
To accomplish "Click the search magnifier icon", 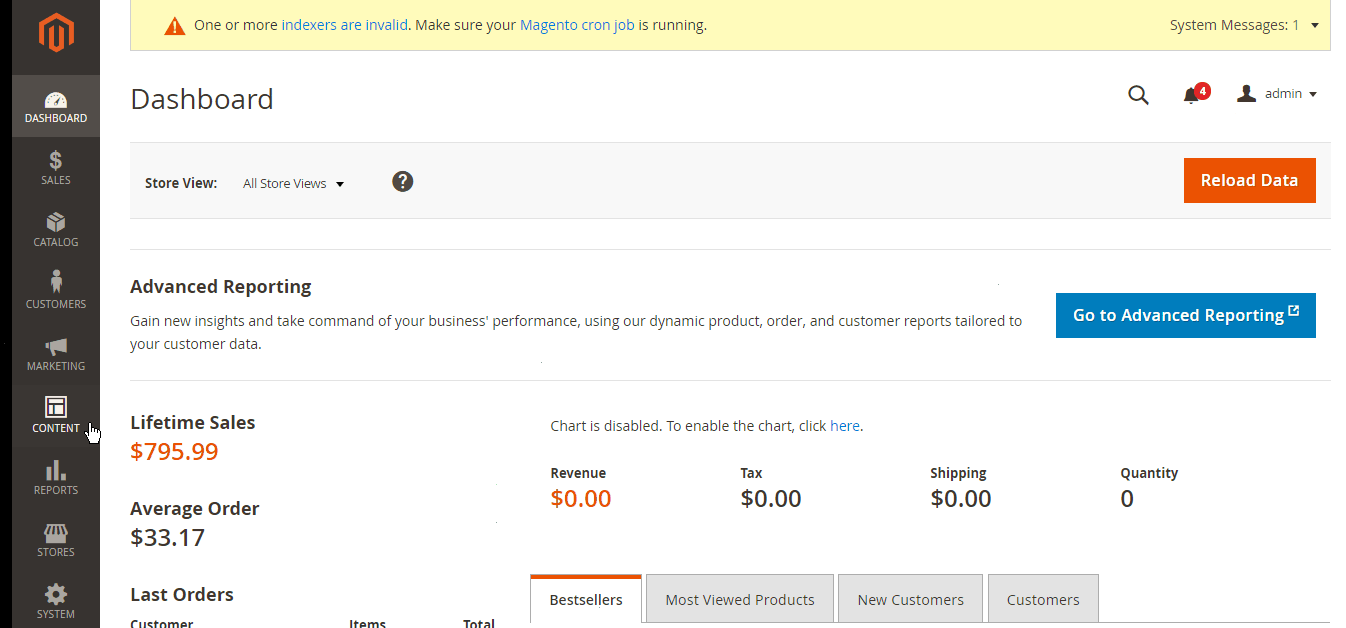I will point(1138,95).
